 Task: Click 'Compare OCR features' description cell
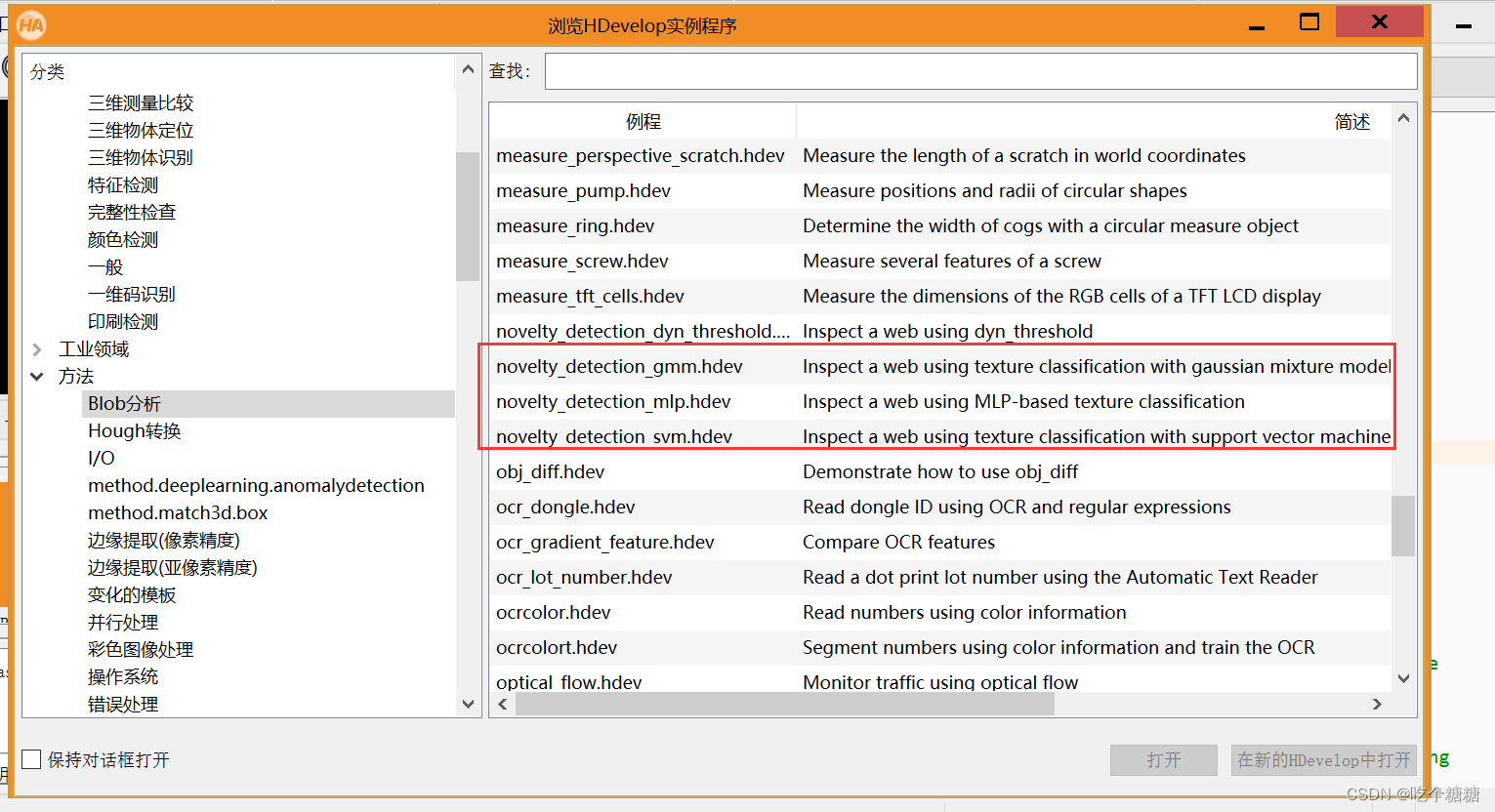[x=898, y=543]
